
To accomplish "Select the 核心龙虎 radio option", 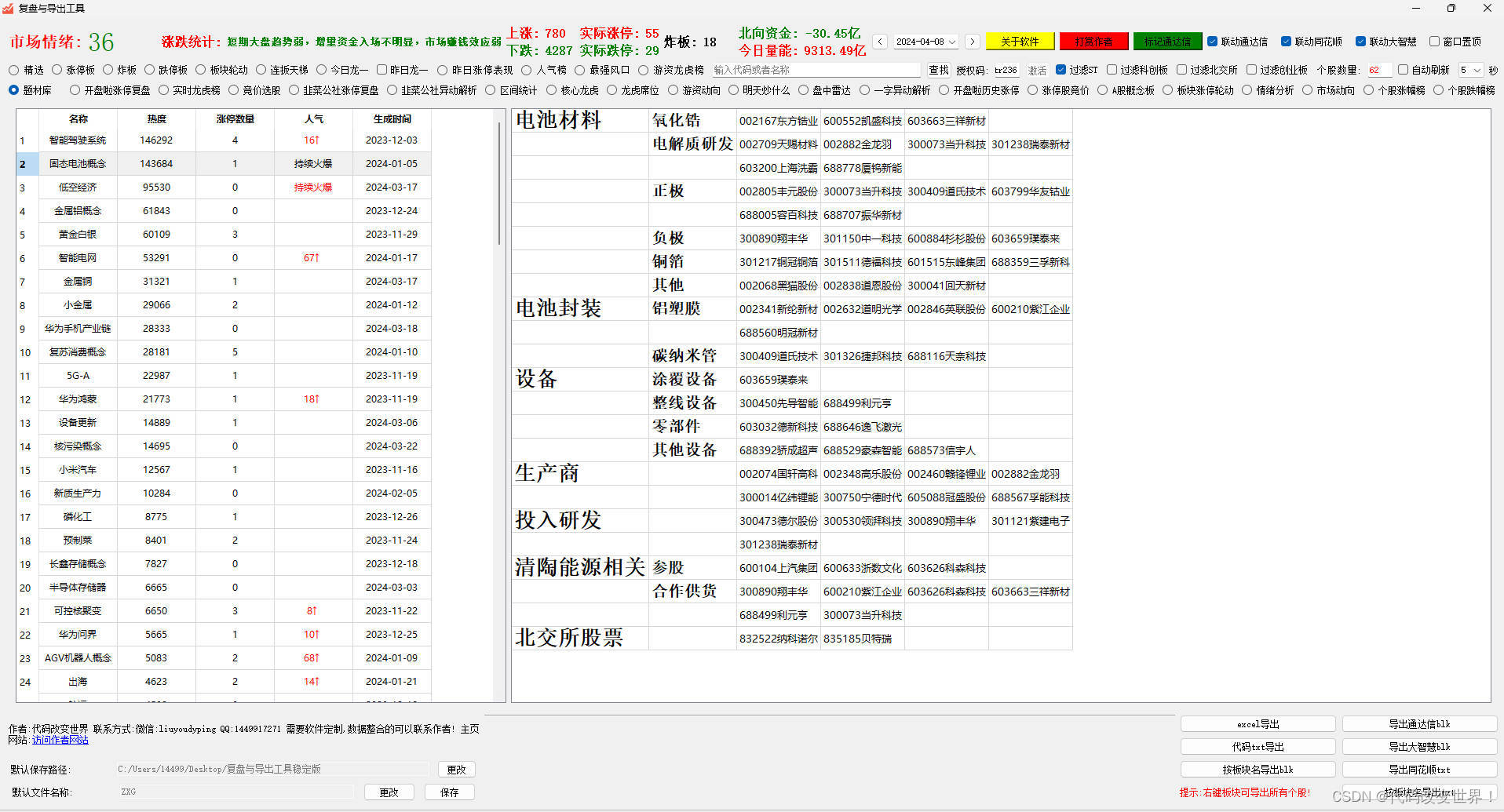I will pos(551,90).
